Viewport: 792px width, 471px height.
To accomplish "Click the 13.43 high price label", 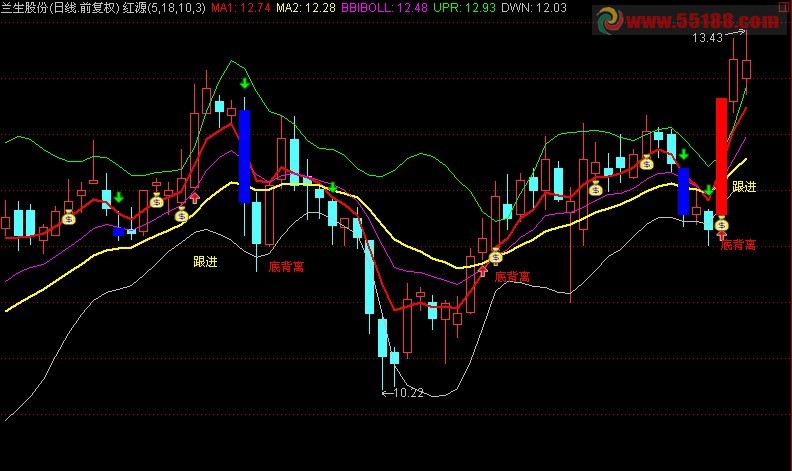I will point(707,37).
